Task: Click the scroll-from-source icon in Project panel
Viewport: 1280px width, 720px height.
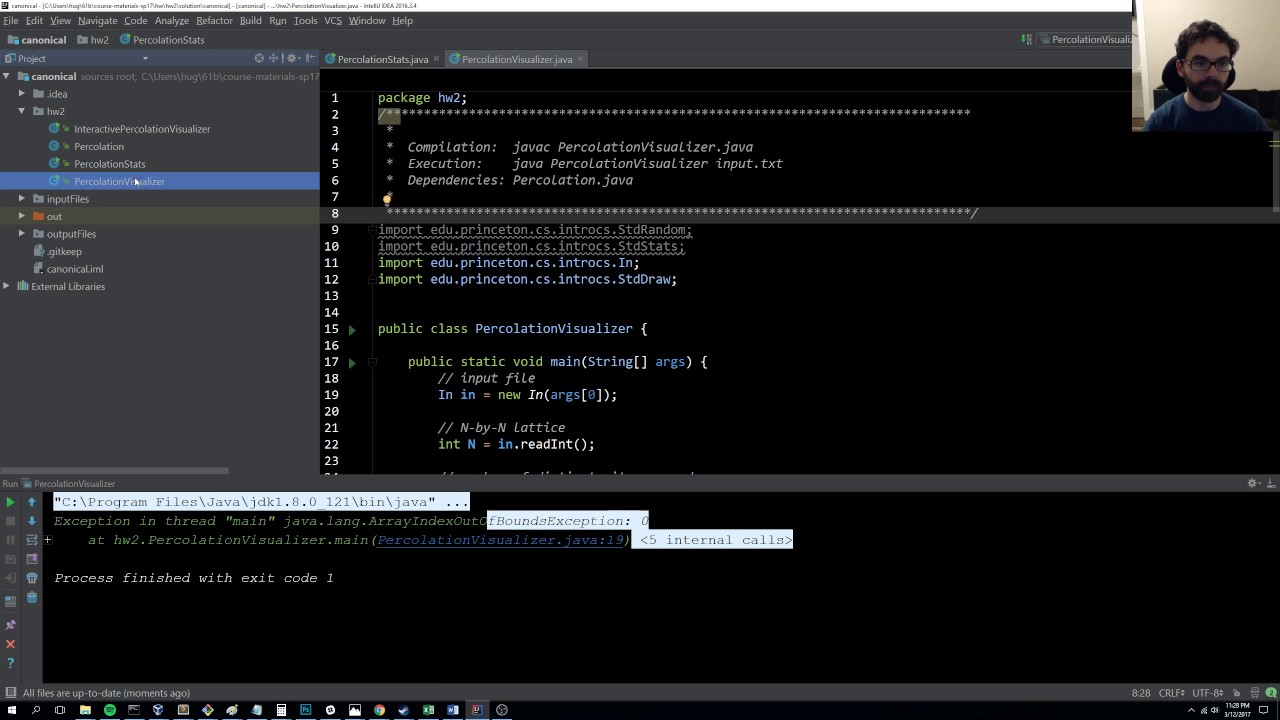Action: click(x=259, y=58)
